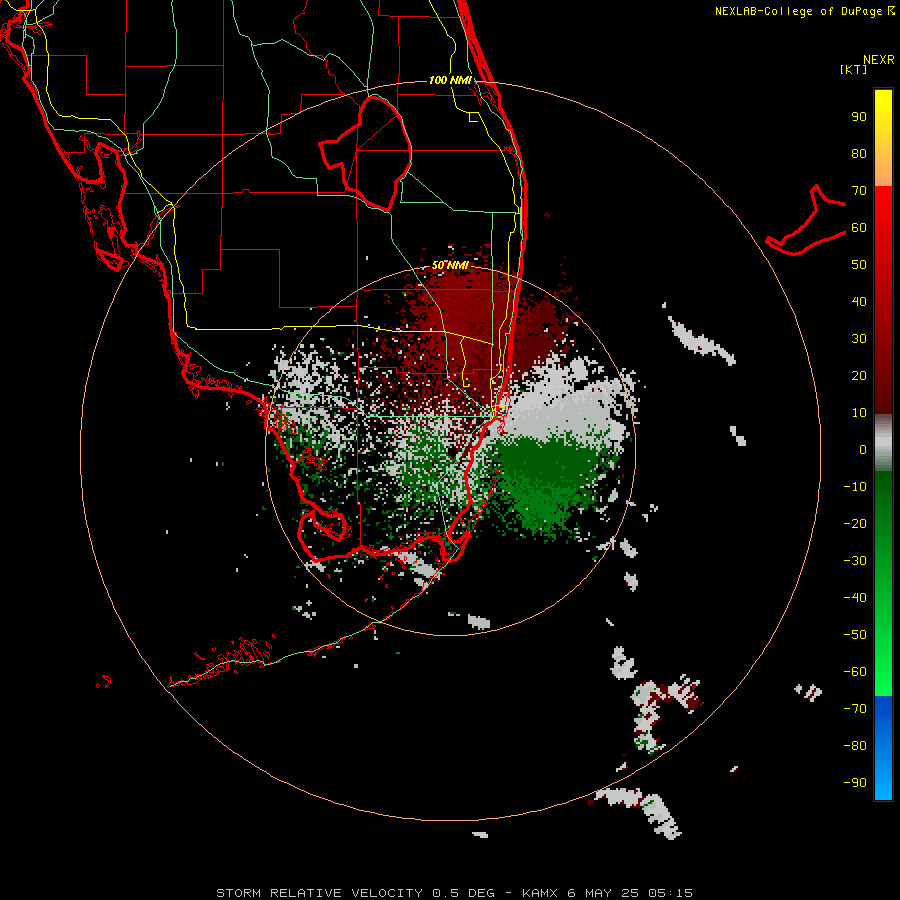
Task: Click the -80 value on the velocity scale
Action: pyautogui.click(x=855, y=746)
